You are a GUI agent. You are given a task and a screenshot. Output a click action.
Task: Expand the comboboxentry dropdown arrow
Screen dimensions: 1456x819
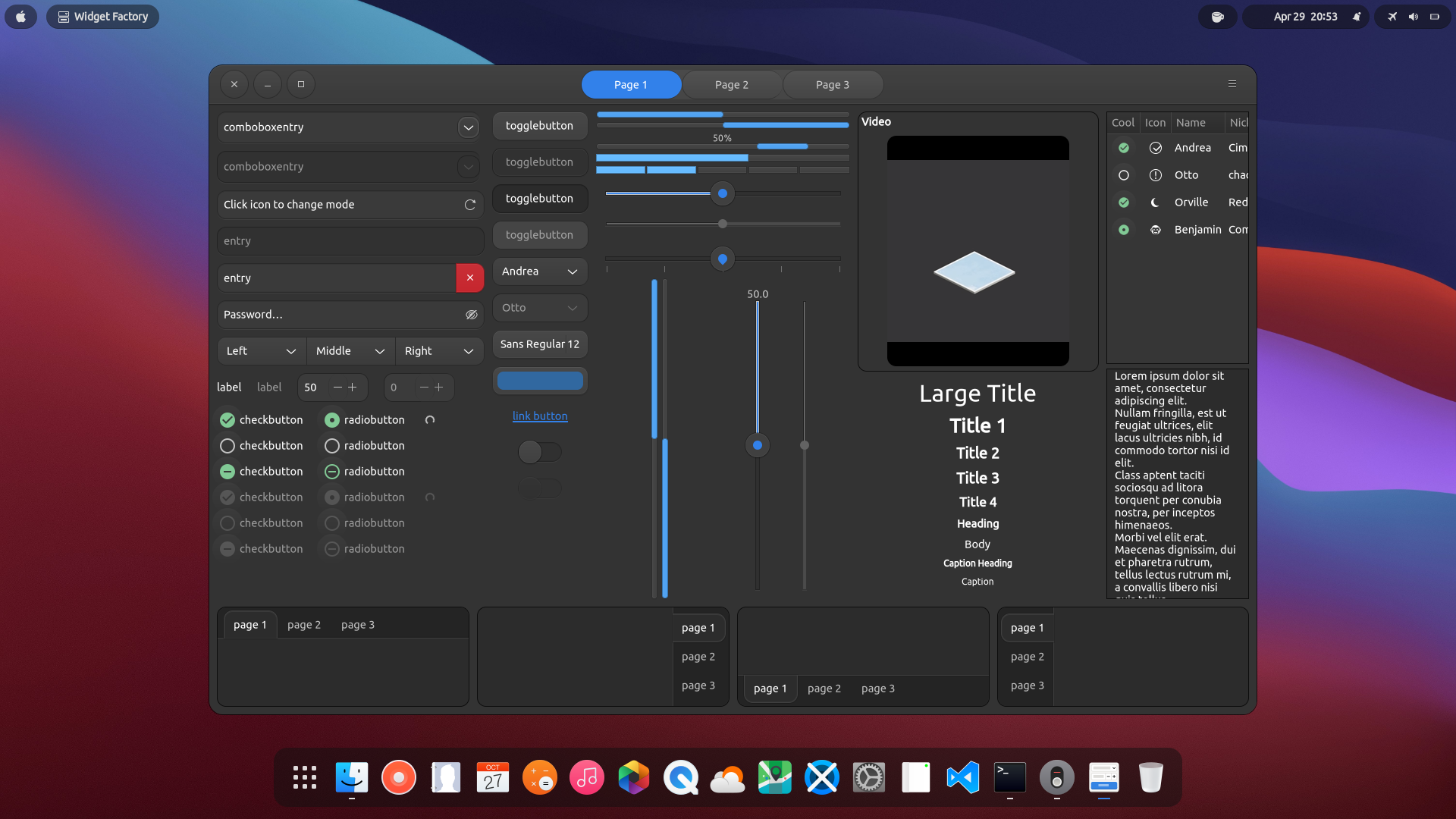point(468,127)
